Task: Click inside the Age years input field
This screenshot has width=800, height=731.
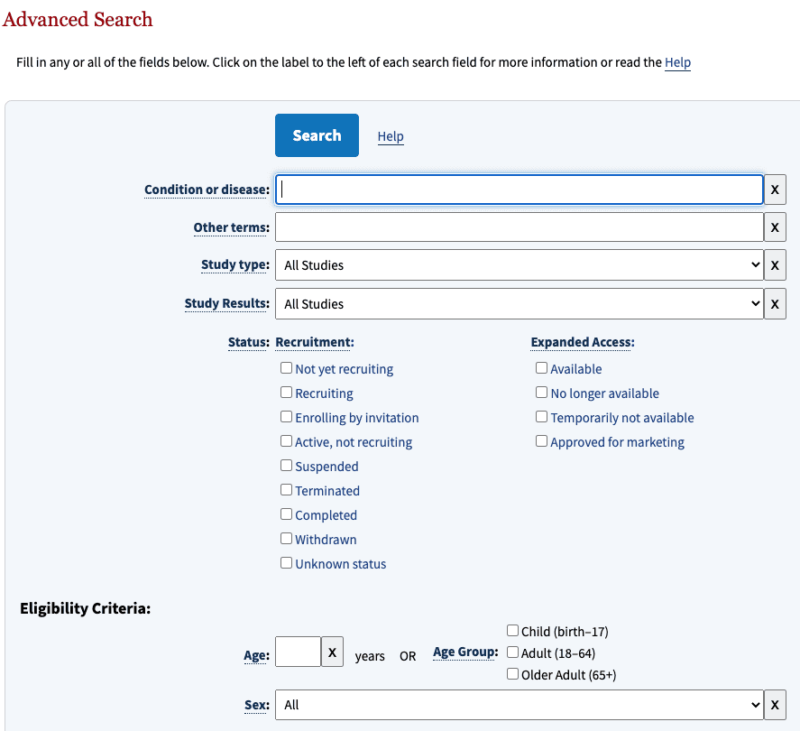Action: [x=297, y=651]
